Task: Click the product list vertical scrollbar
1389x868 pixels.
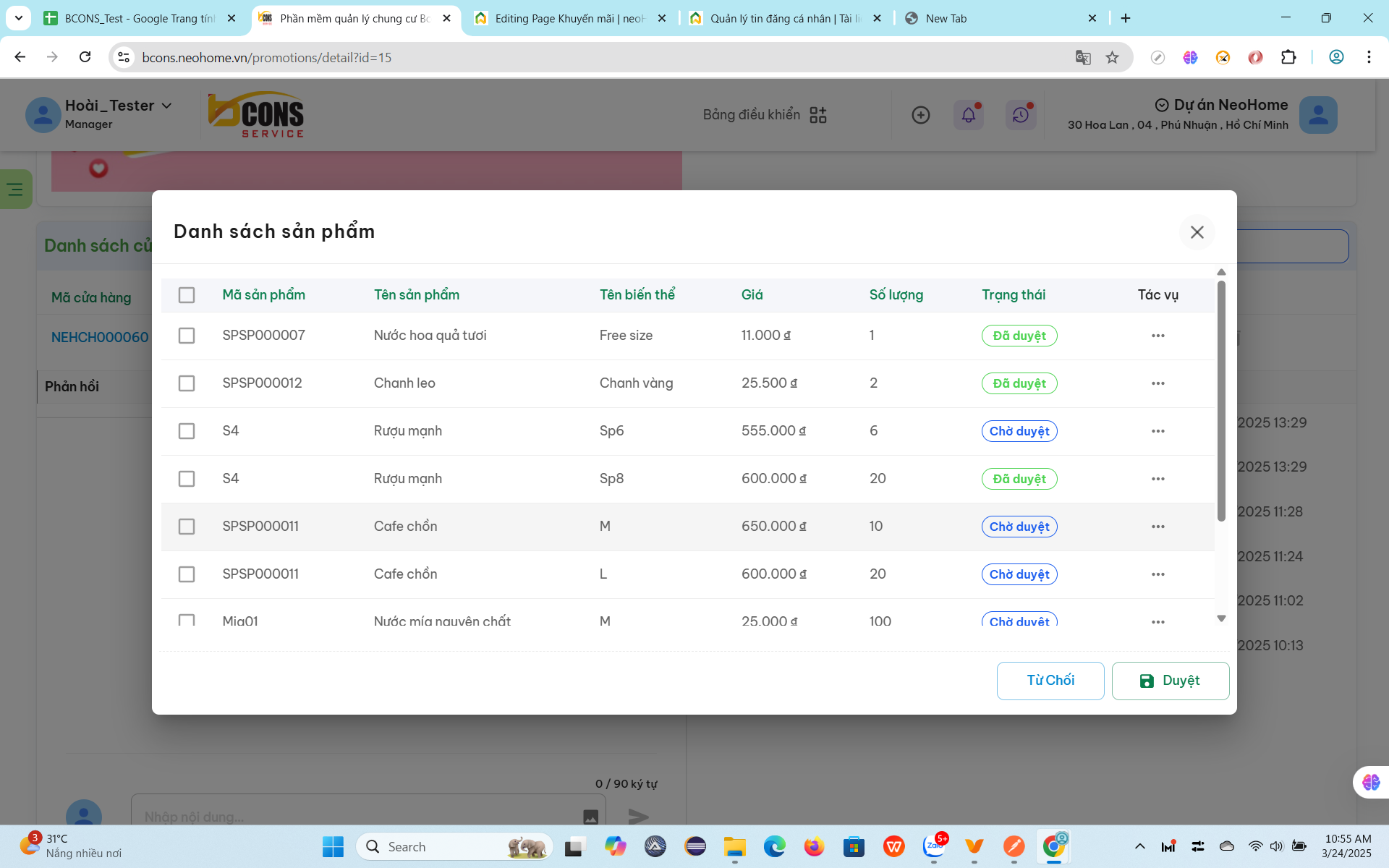Action: [x=1221, y=401]
